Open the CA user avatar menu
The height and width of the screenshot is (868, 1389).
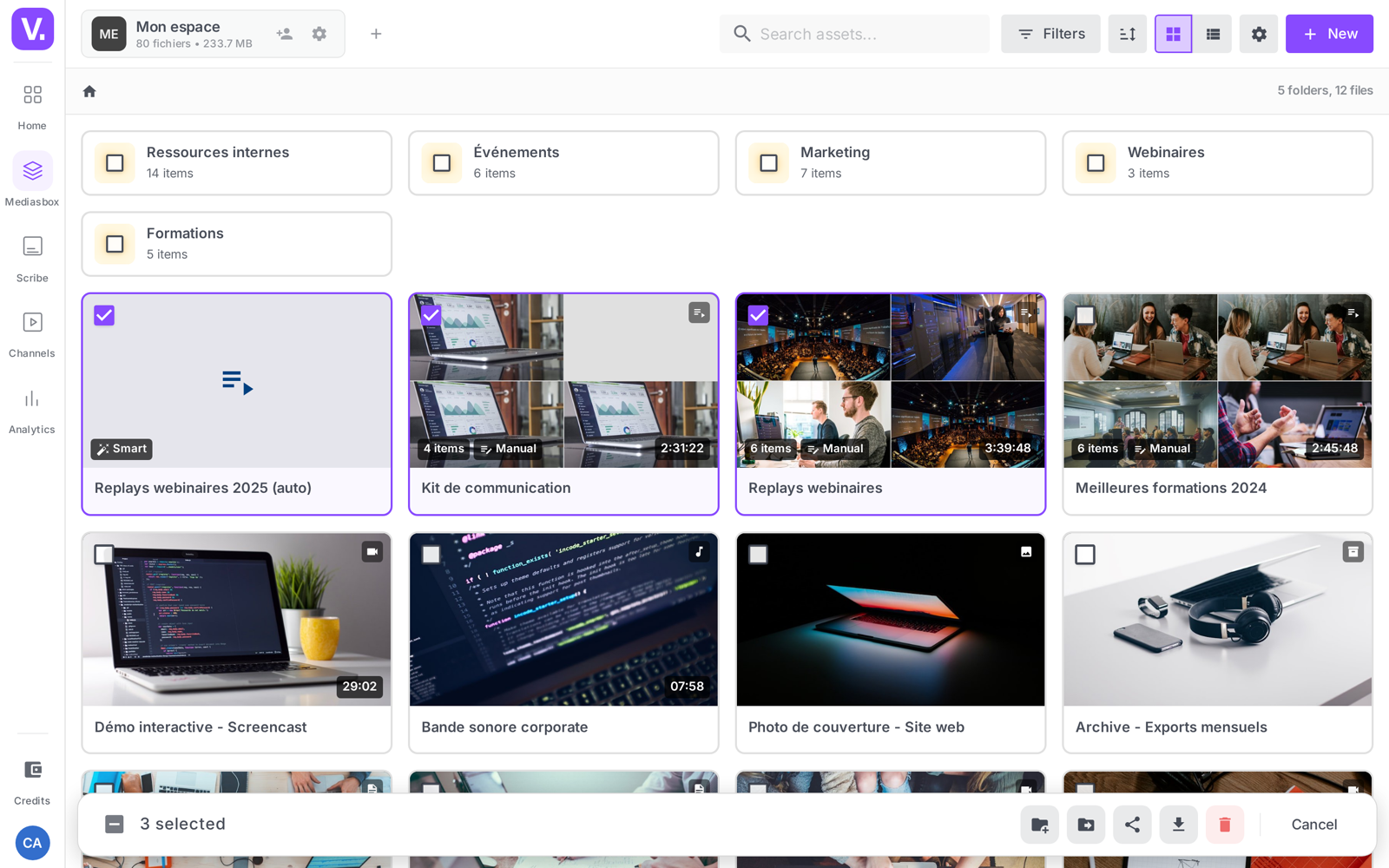click(x=32, y=843)
